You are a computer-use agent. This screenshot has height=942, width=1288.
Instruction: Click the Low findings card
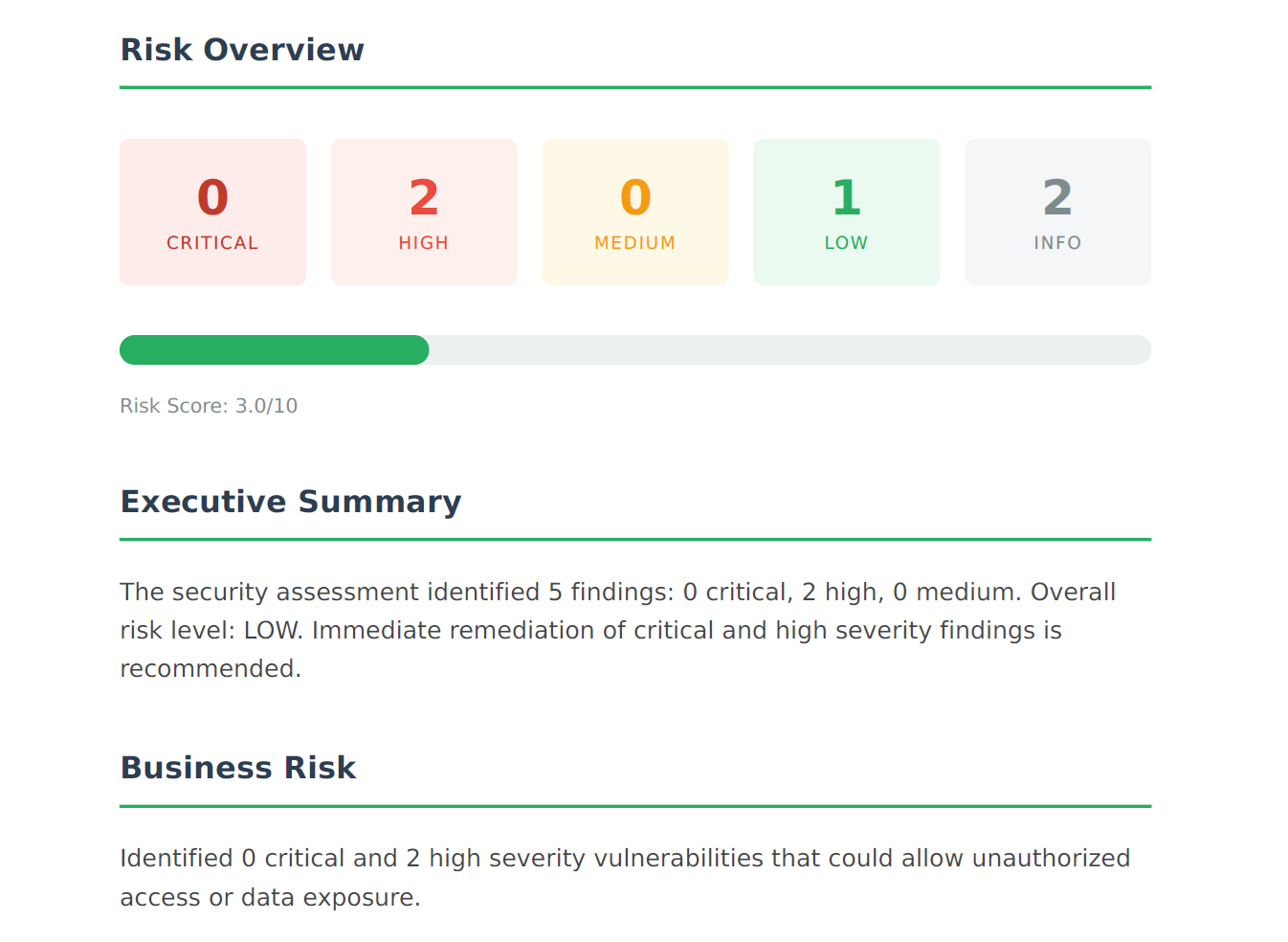[847, 212]
